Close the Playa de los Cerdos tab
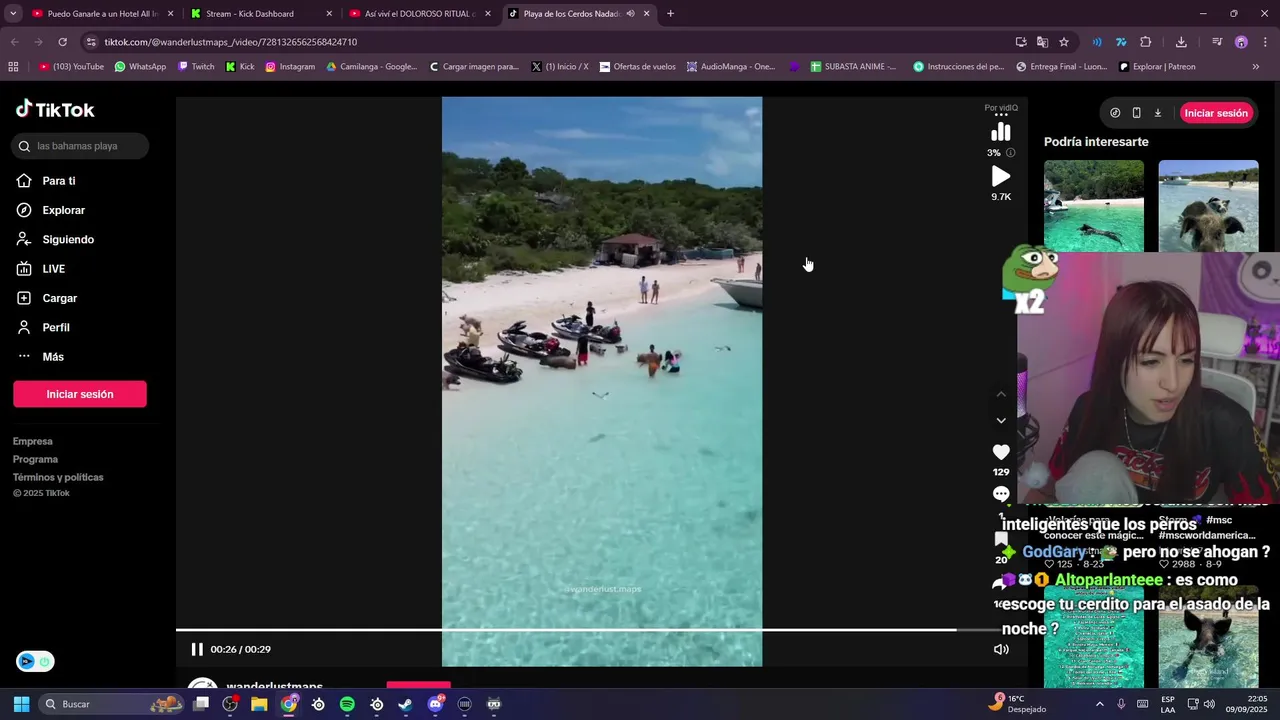This screenshot has height=720, width=1280. point(647,13)
